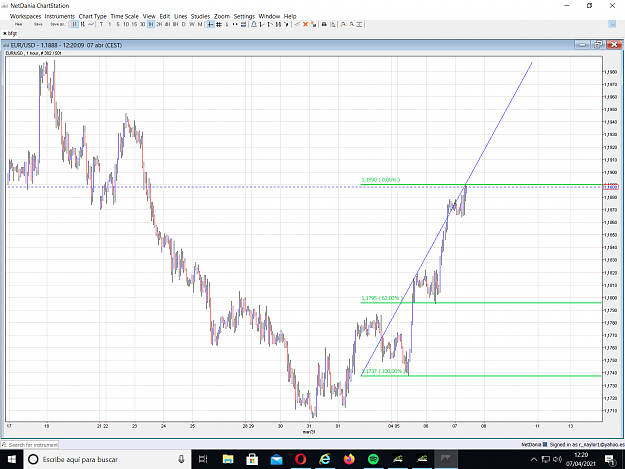This screenshot has height=469, width=625.
Task: Toggle the crosshair cursor tool
Action: coord(210,24)
